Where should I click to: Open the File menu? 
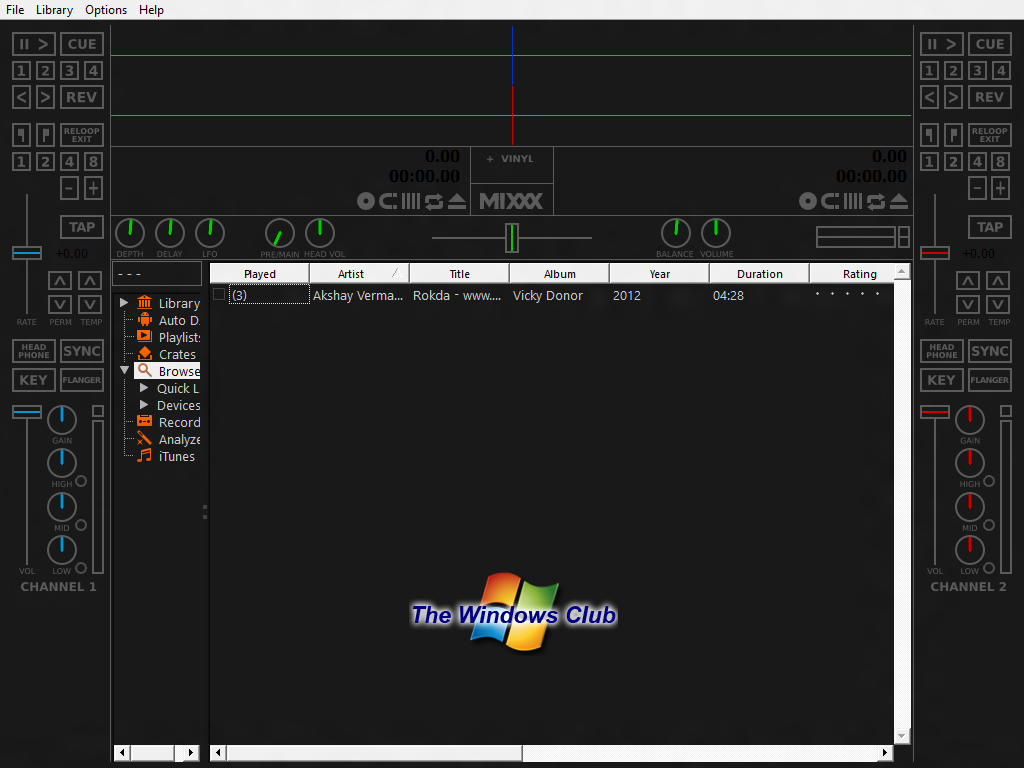coord(15,10)
